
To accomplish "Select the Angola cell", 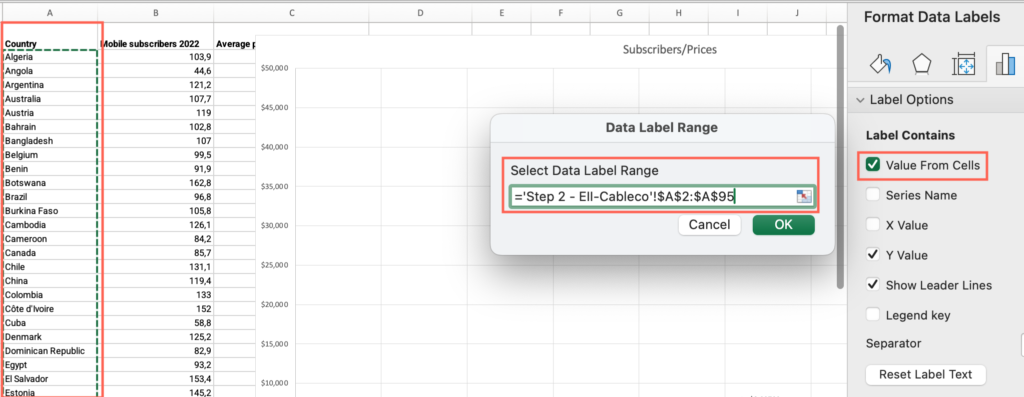I will (x=50, y=71).
